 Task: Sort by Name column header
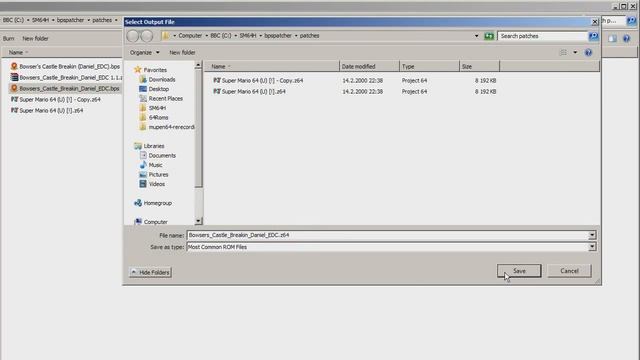[x=271, y=66]
